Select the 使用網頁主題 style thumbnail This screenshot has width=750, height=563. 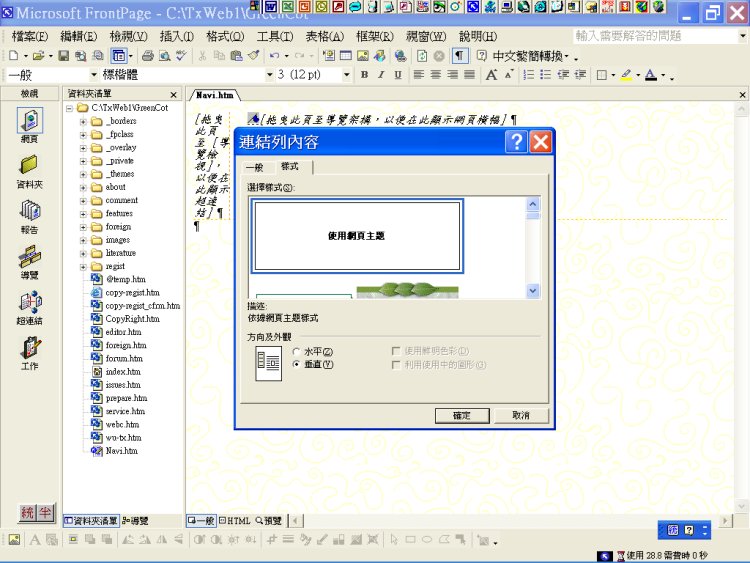tap(356, 236)
